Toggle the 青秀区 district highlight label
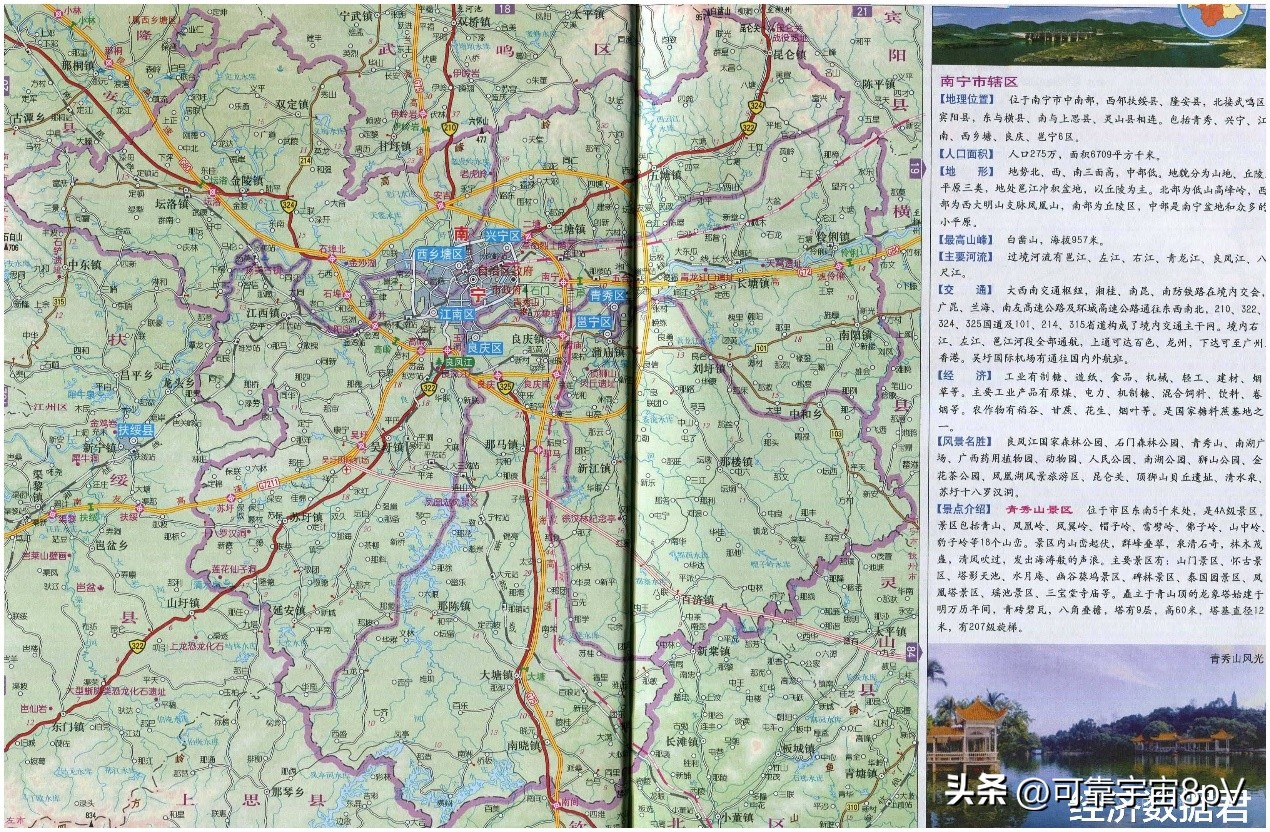 (x=606, y=295)
